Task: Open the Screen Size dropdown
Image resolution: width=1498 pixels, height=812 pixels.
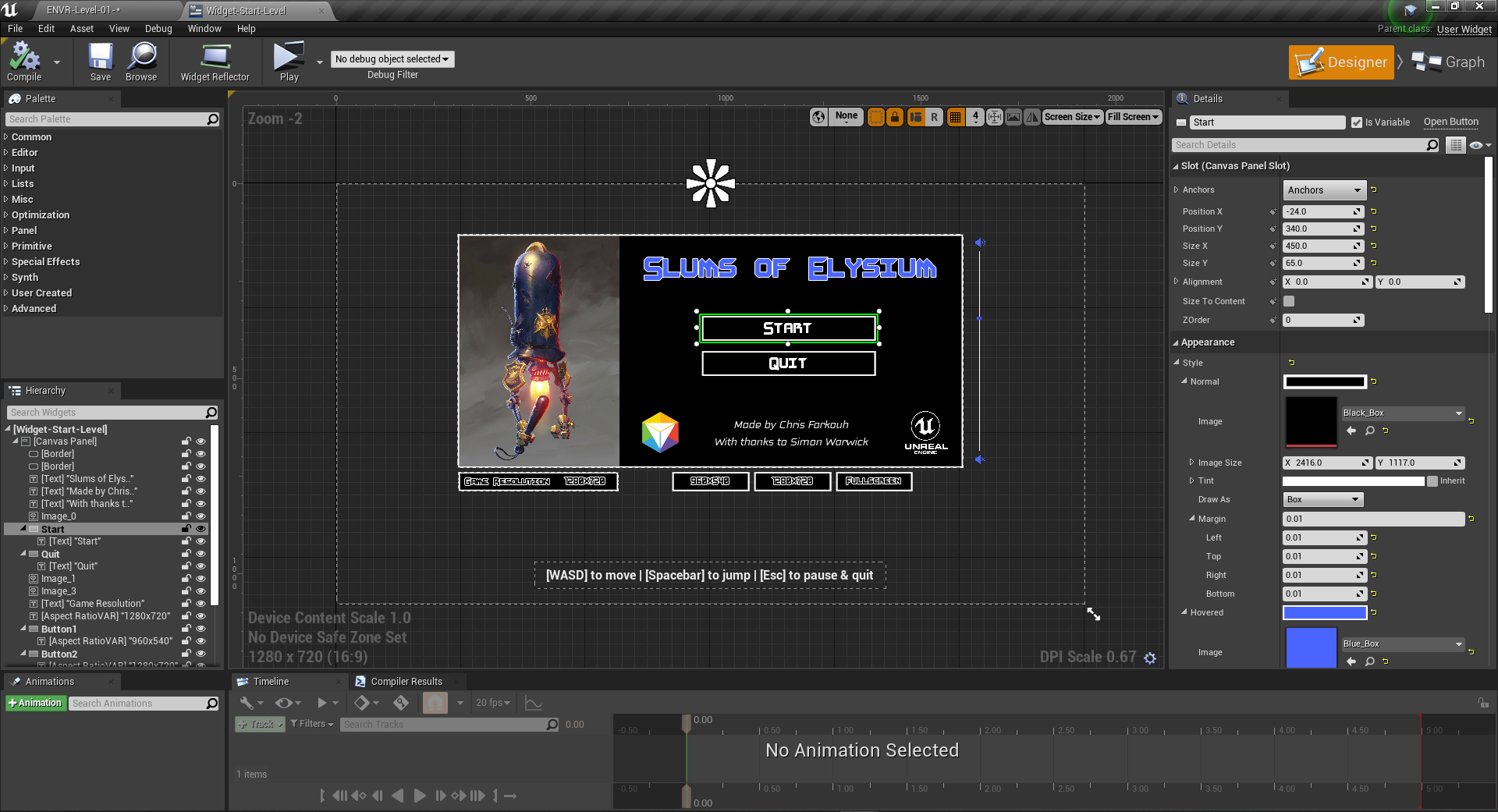Action: click(x=1073, y=117)
